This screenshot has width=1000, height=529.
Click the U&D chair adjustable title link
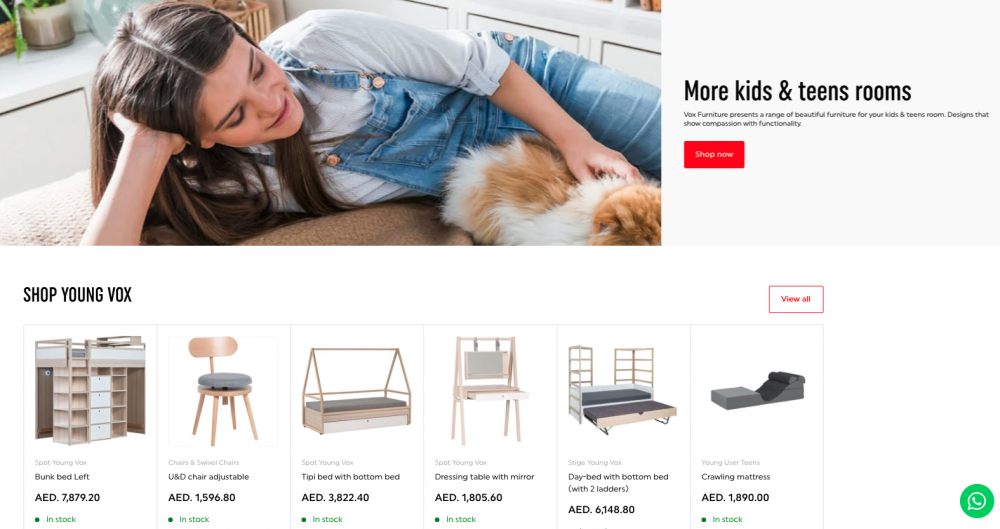pyautogui.click(x=209, y=477)
